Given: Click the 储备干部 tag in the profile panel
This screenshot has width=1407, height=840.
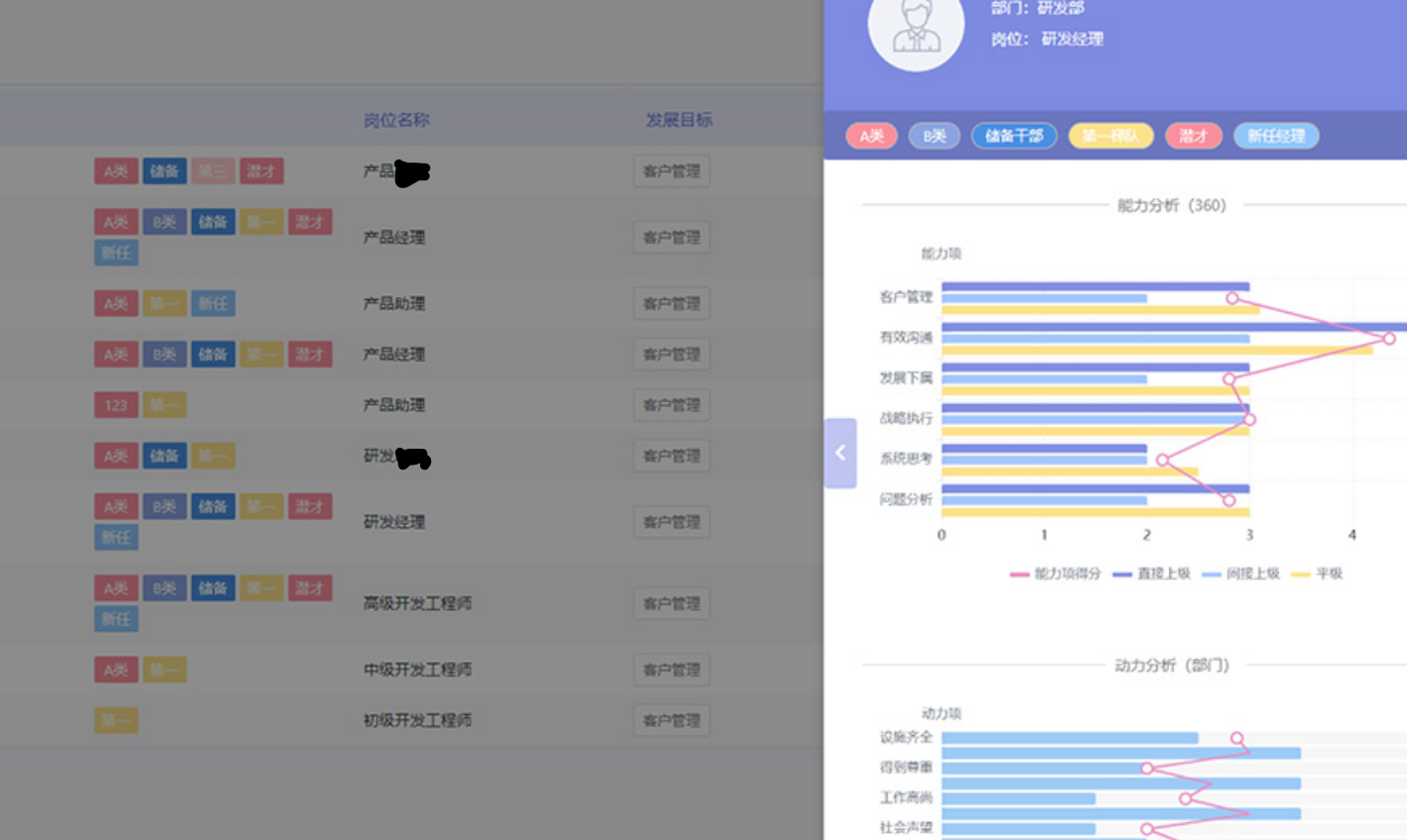Looking at the screenshot, I should pyautogui.click(x=1014, y=136).
